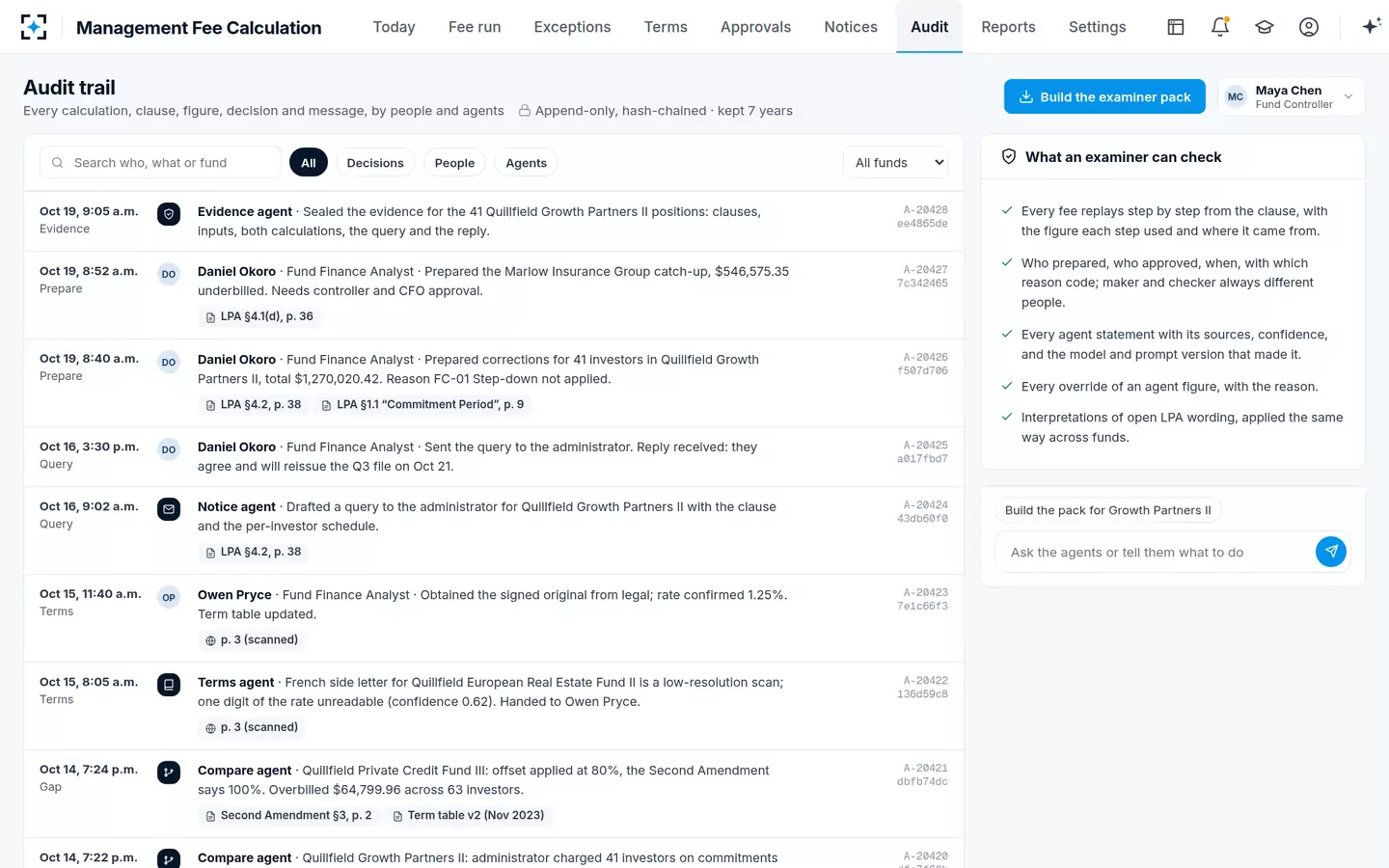Go to the Exceptions tab
Screen dimensions: 1389x868
[x=572, y=27]
